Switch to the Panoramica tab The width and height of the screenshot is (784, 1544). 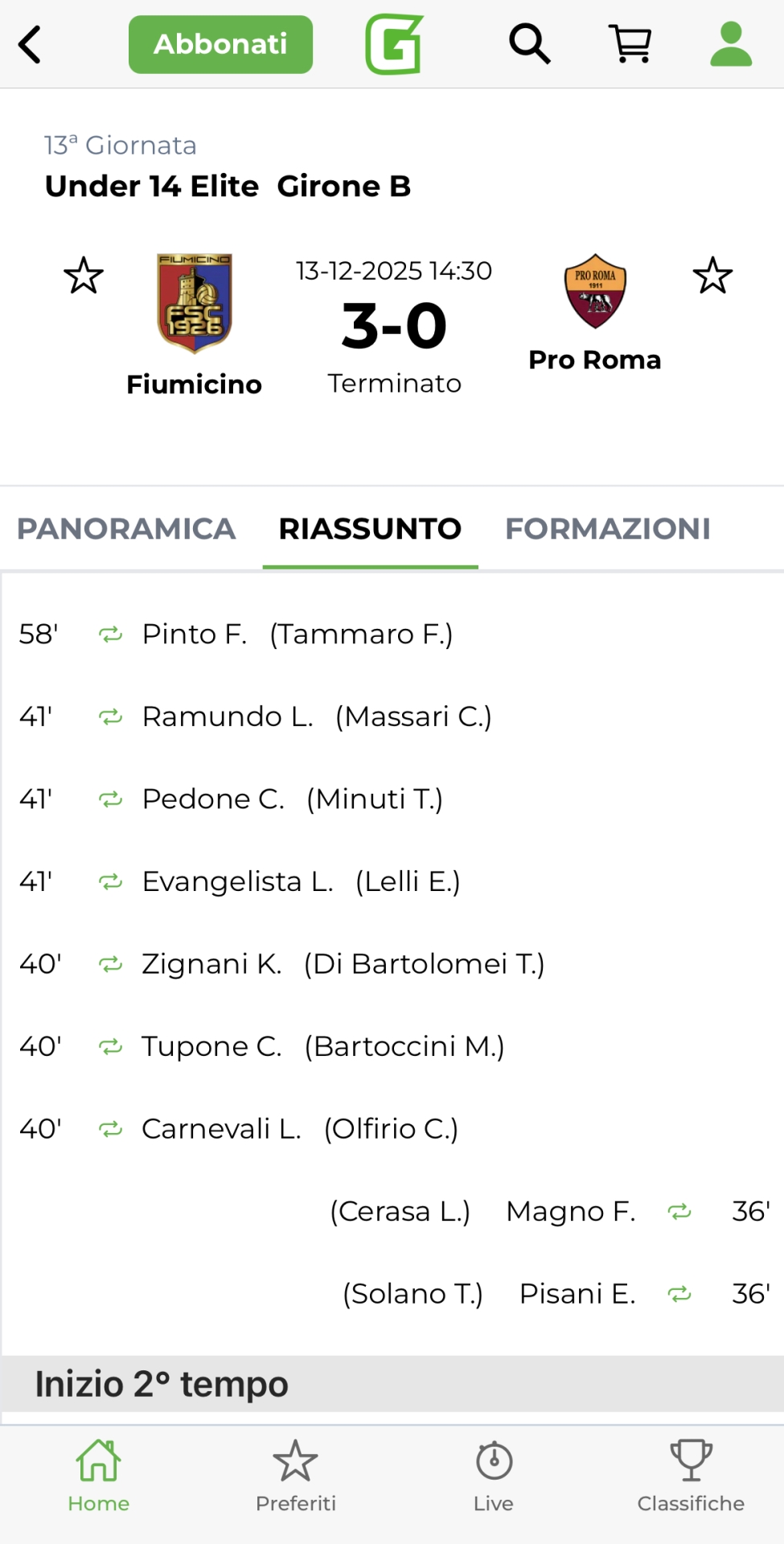tap(126, 528)
